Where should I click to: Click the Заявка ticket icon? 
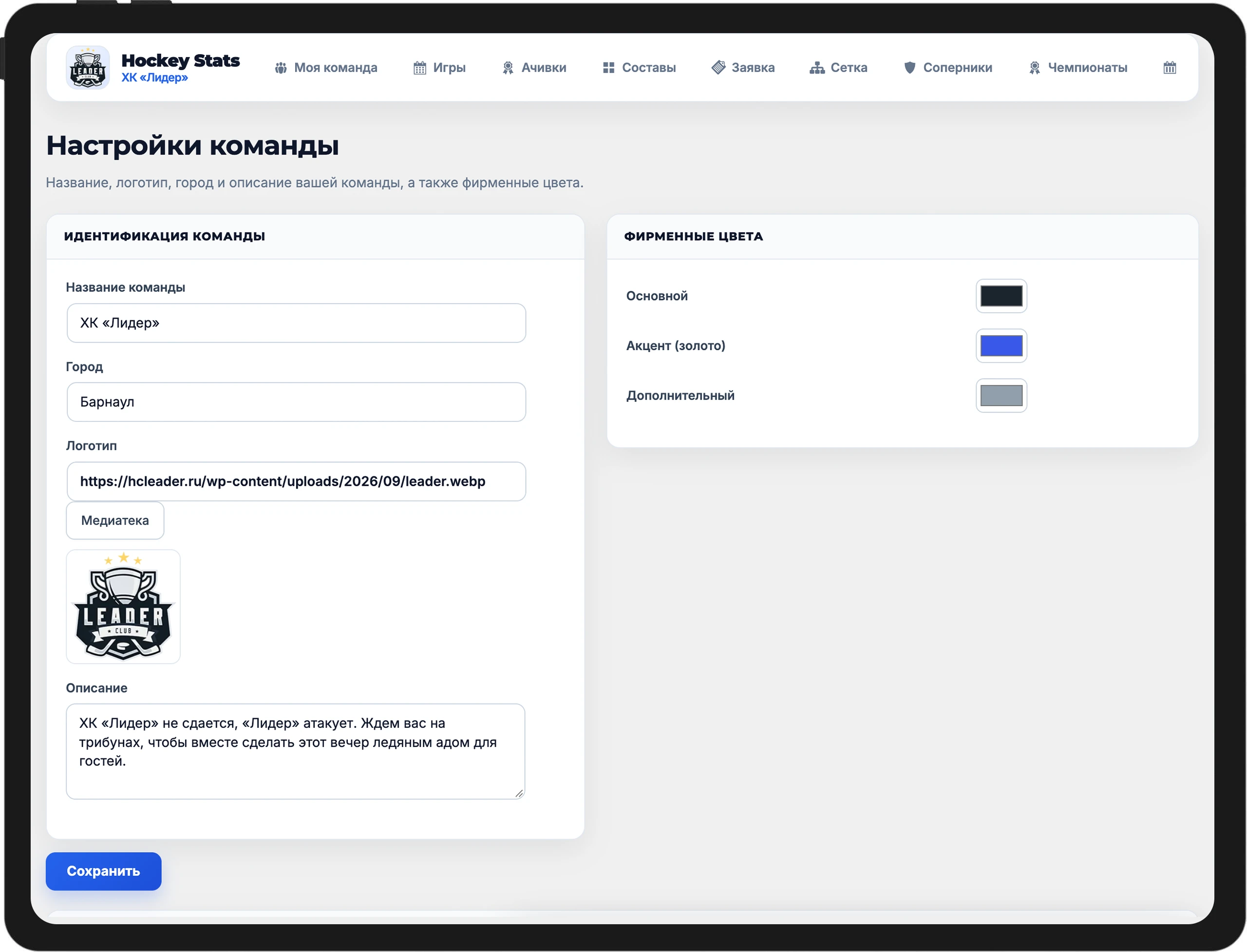pyautogui.click(x=718, y=67)
